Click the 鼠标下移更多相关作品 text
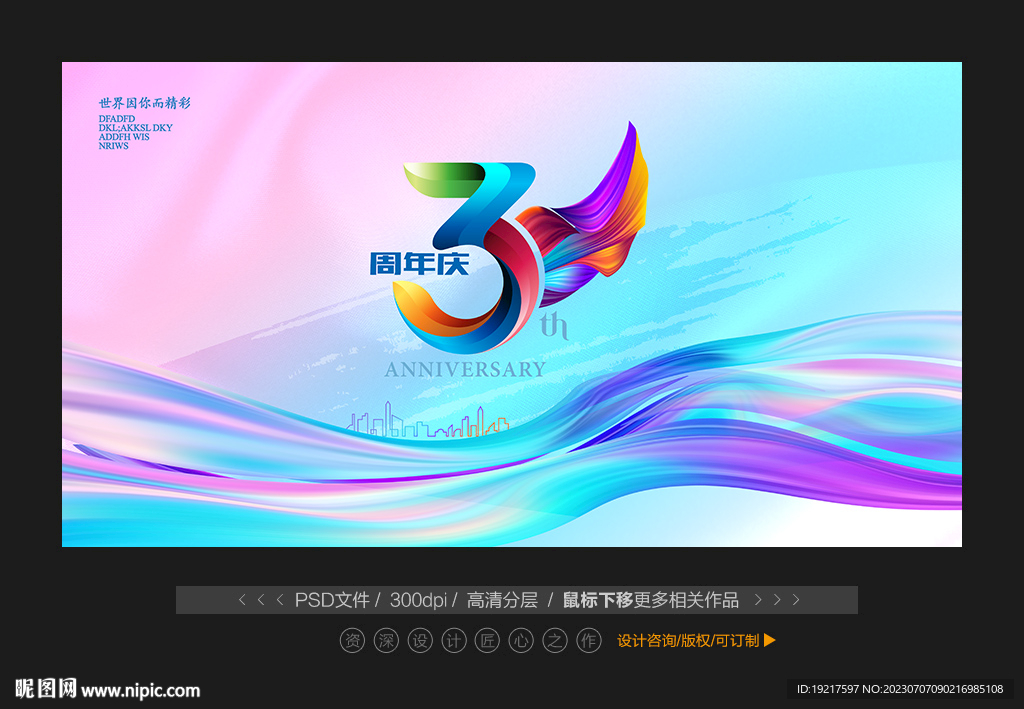This screenshot has height=709, width=1024. [650, 600]
